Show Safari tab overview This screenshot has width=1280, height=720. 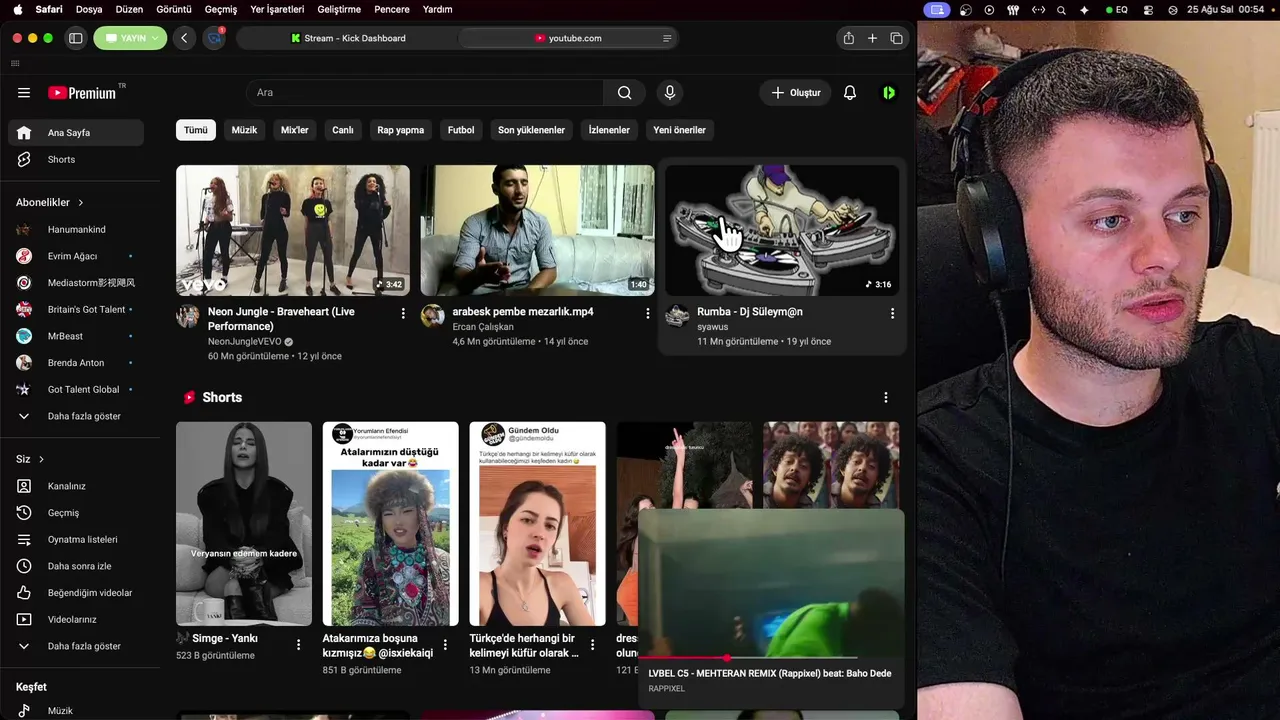[896, 38]
